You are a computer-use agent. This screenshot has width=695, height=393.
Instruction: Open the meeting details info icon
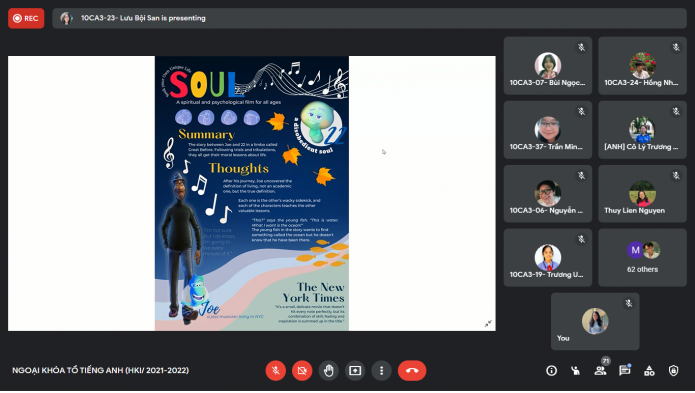[551, 370]
